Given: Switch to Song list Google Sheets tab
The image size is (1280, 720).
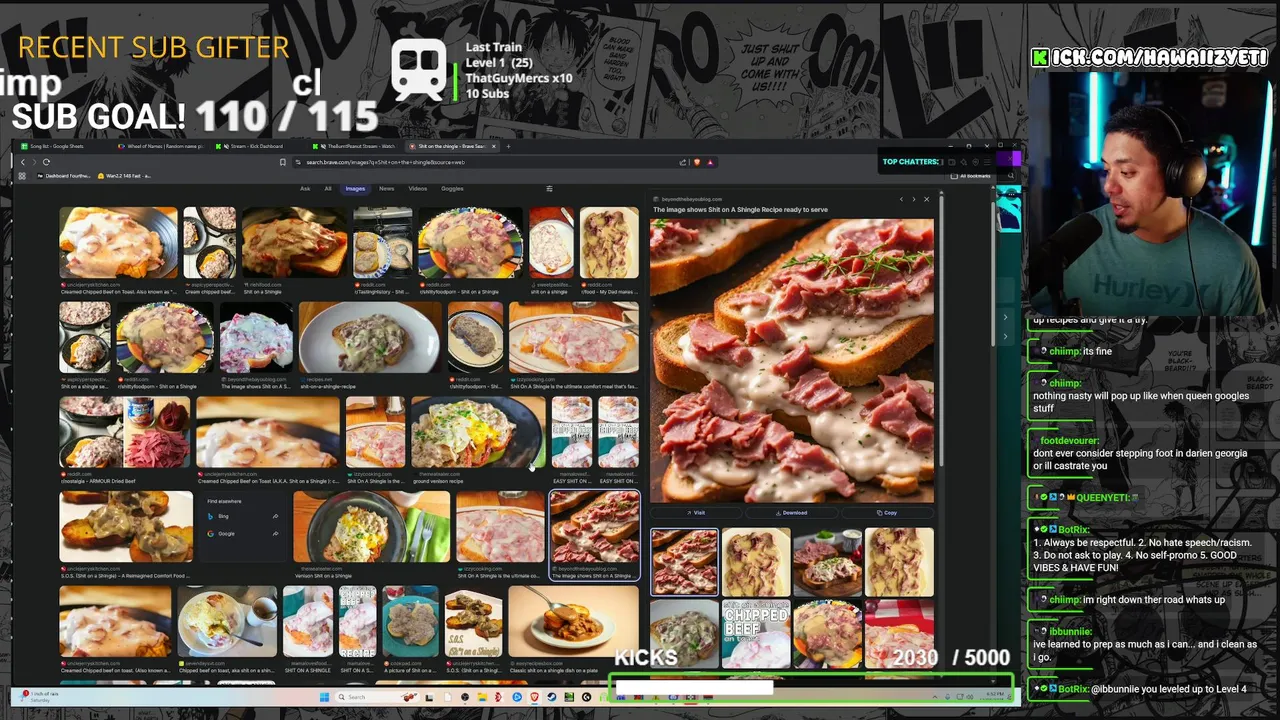Looking at the screenshot, I should (x=61, y=146).
